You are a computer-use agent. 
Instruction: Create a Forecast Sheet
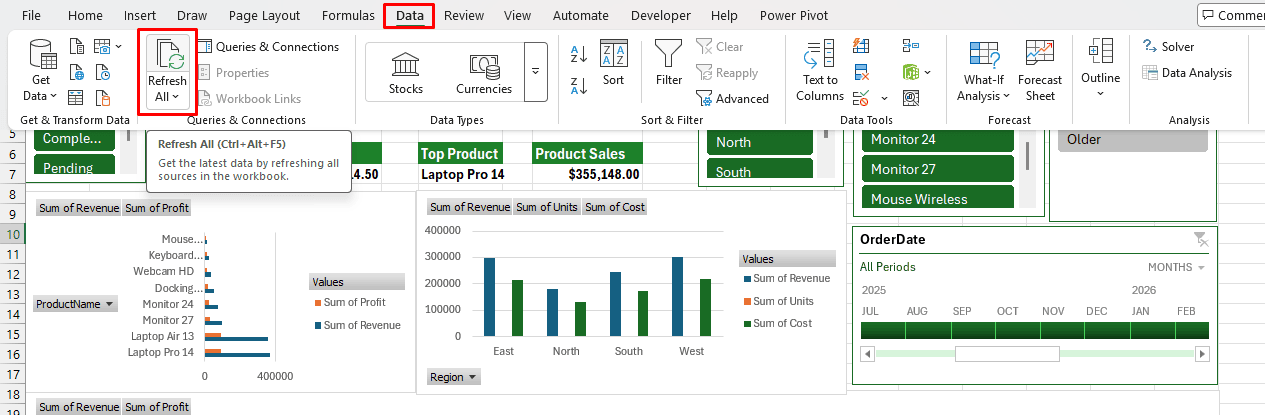coord(1040,70)
